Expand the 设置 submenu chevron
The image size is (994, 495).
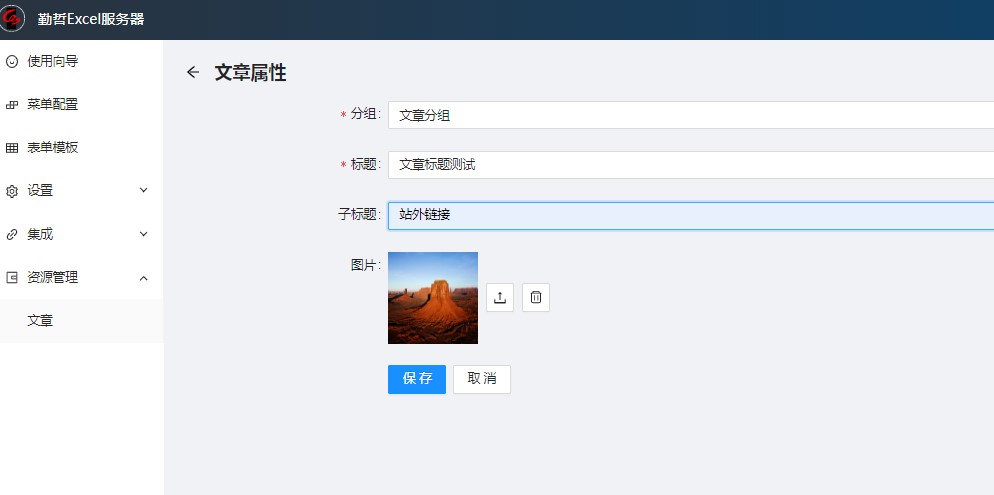pos(143,190)
